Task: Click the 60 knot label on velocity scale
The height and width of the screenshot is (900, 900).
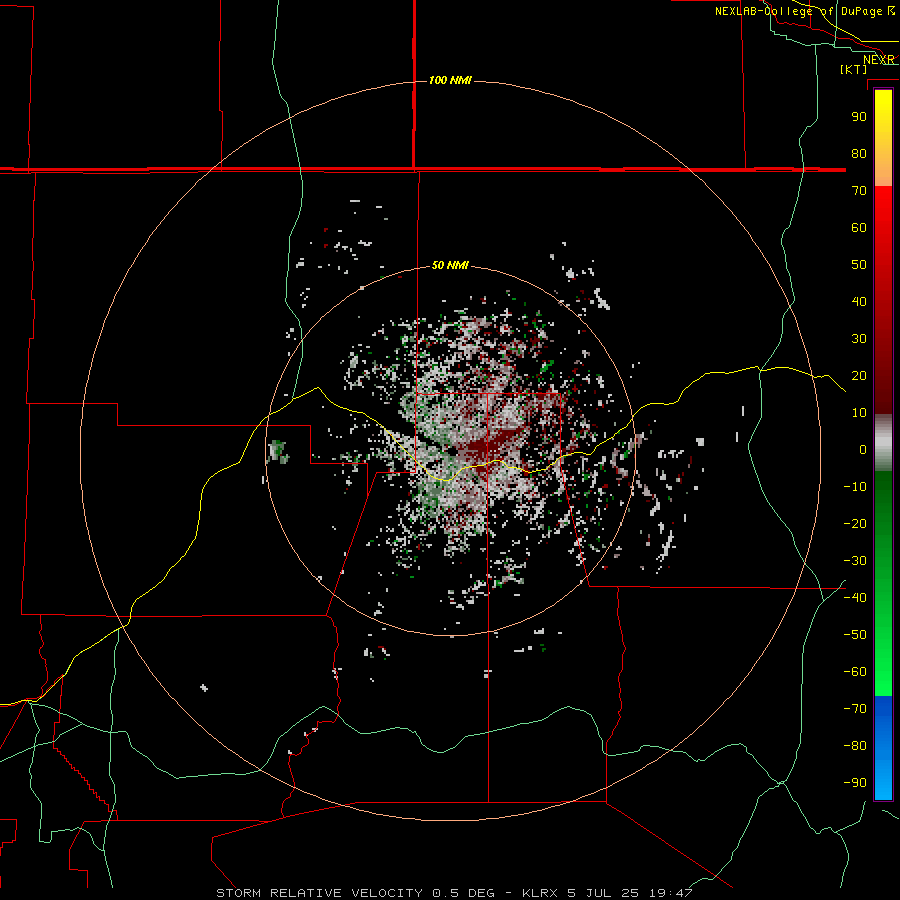Action: click(859, 227)
